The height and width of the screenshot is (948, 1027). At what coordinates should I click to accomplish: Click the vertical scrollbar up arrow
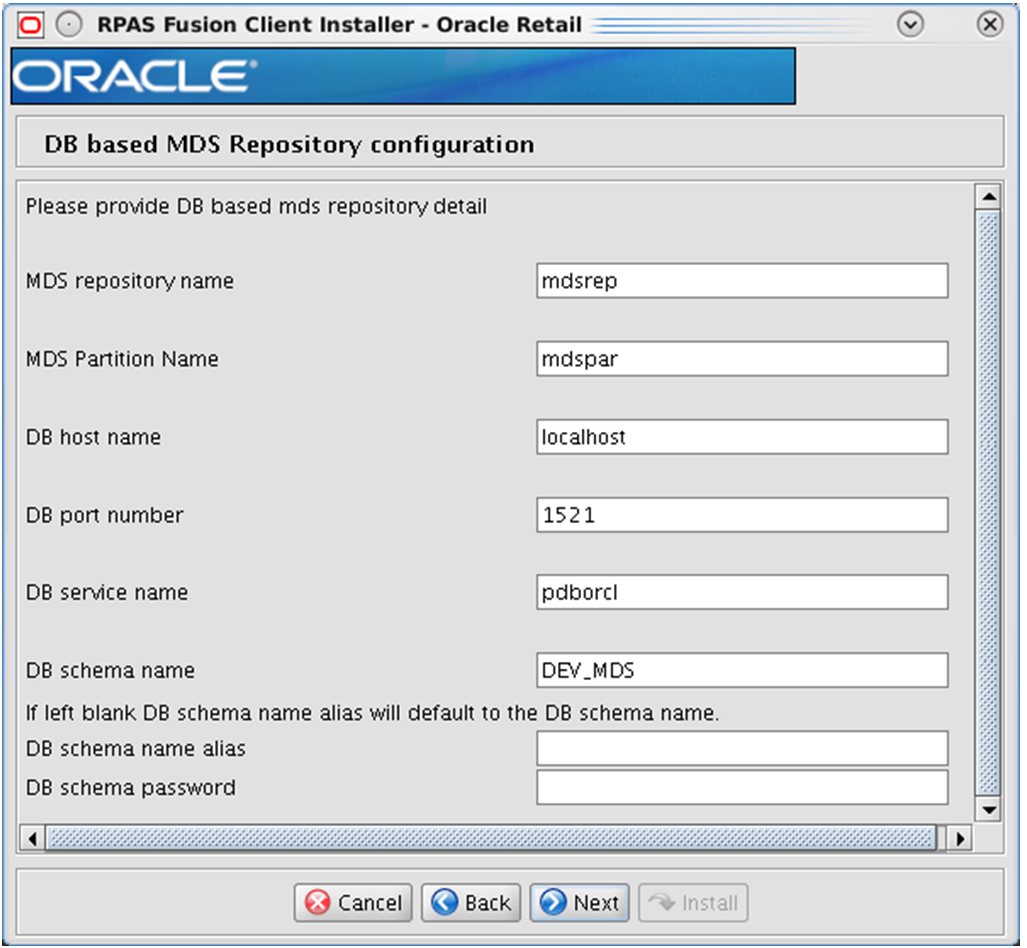pos(988,197)
